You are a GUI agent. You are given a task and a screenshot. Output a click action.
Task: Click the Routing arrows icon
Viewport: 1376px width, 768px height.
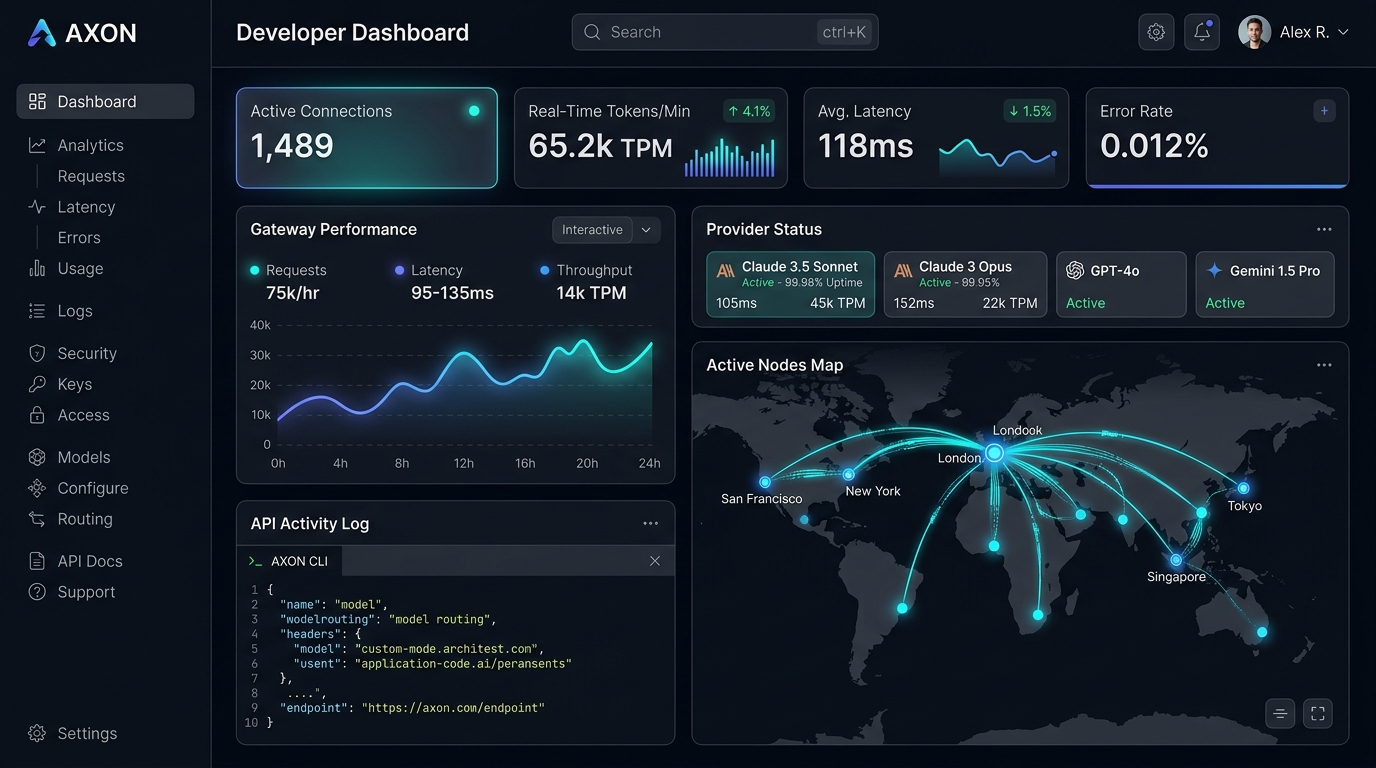pyautogui.click(x=37, y=519)
